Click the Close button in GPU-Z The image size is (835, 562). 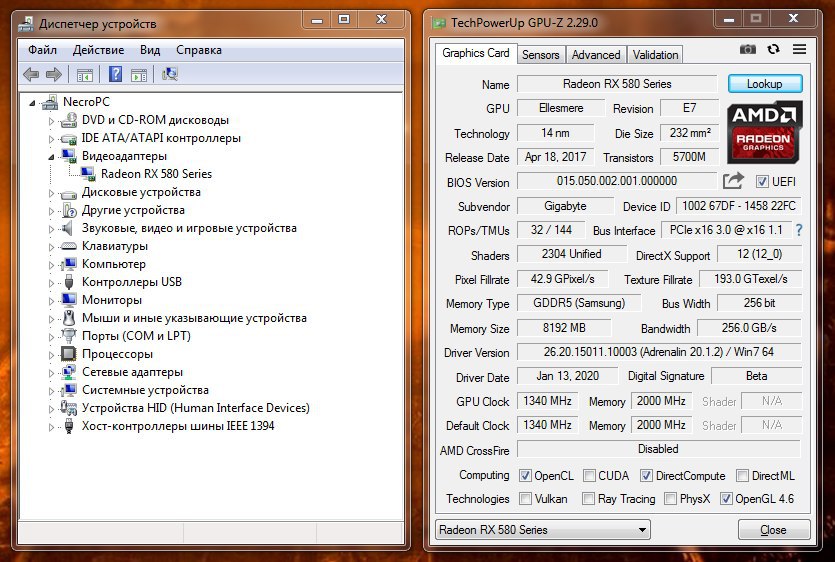tap(773, 530)
